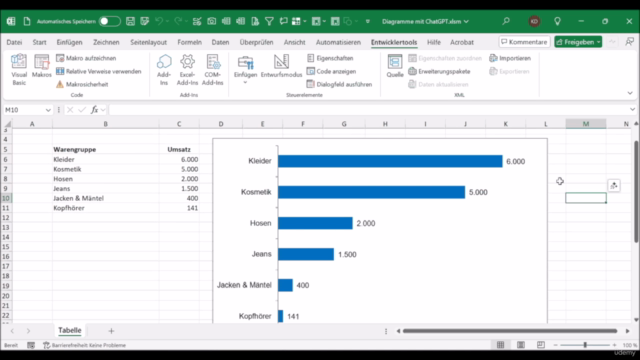Switch to the Daten tab

click(220, 42)
